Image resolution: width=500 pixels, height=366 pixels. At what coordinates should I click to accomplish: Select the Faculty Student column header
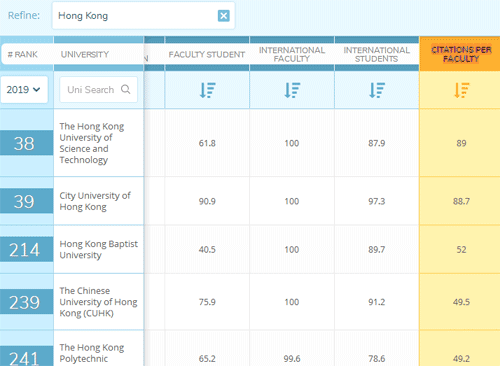coord(207,54)
